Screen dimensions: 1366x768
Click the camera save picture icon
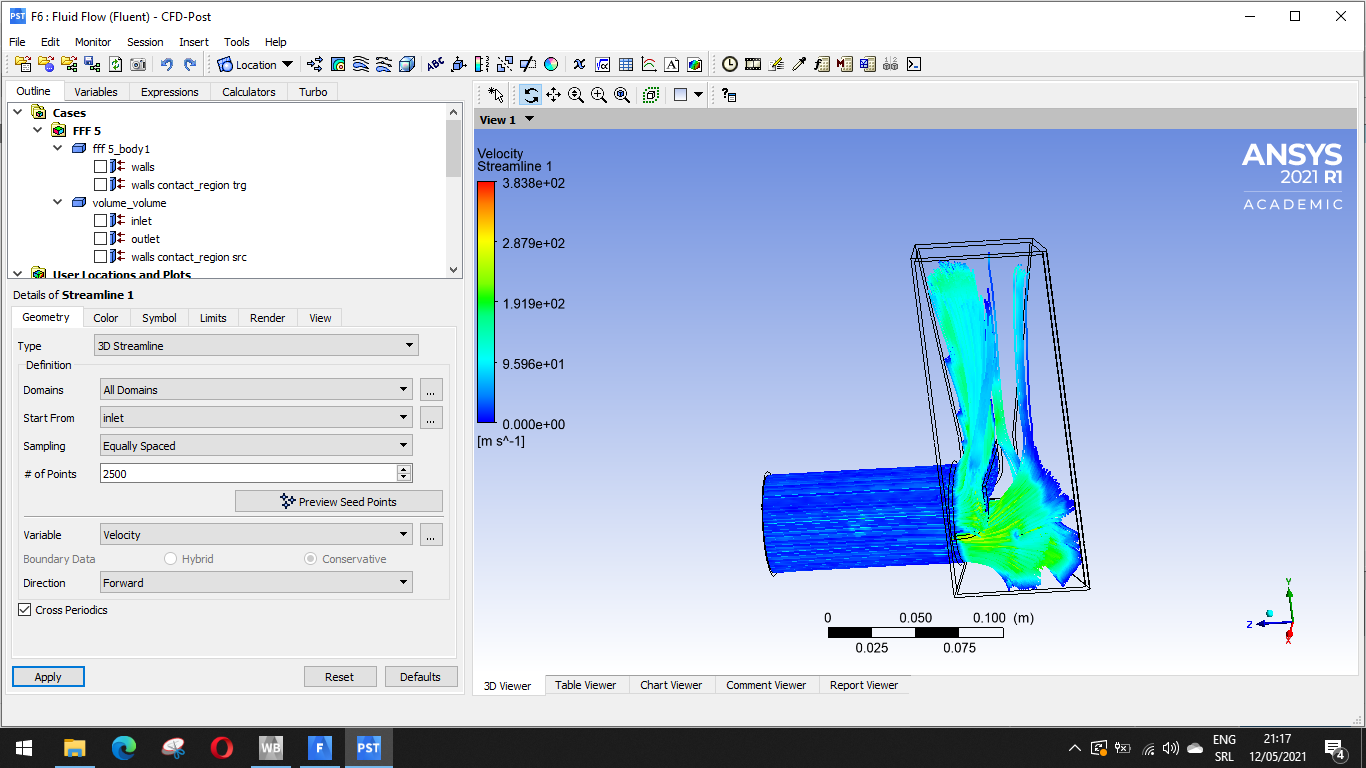(x=138, y=64)
